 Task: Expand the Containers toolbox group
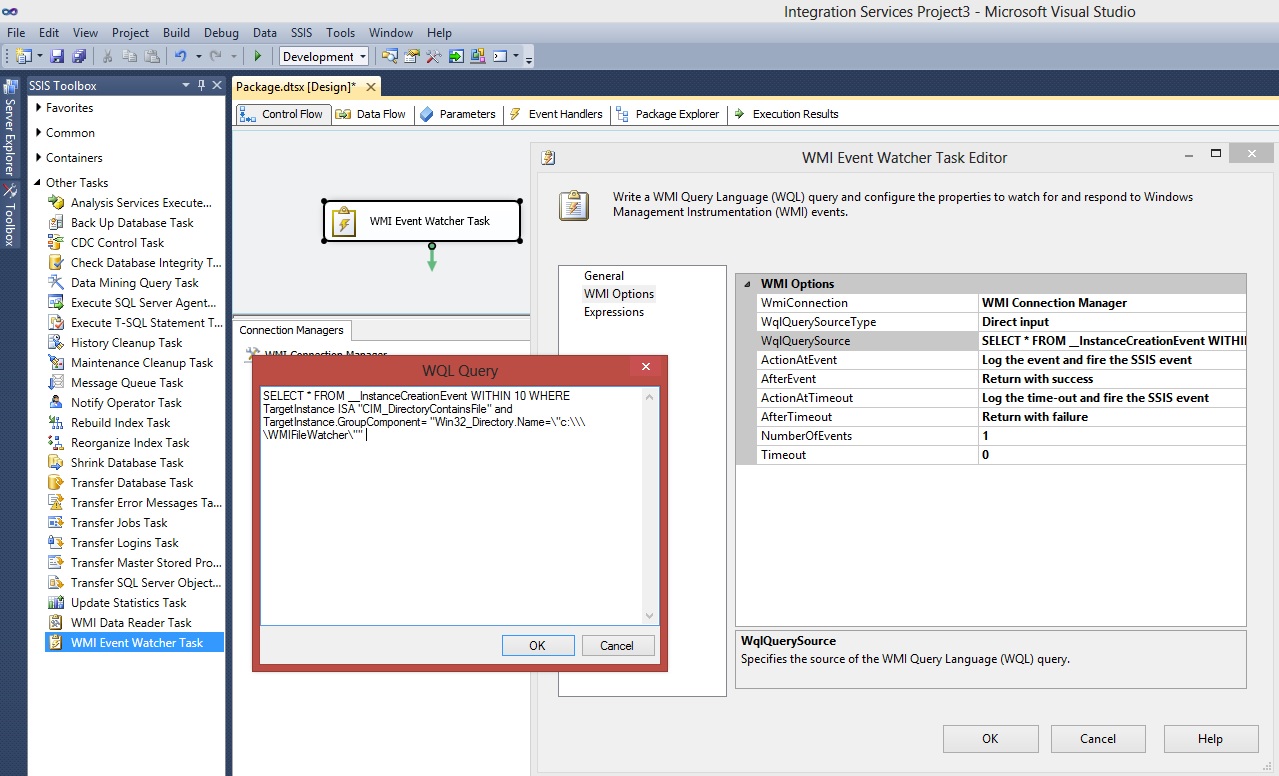click(x=39, y=158)
